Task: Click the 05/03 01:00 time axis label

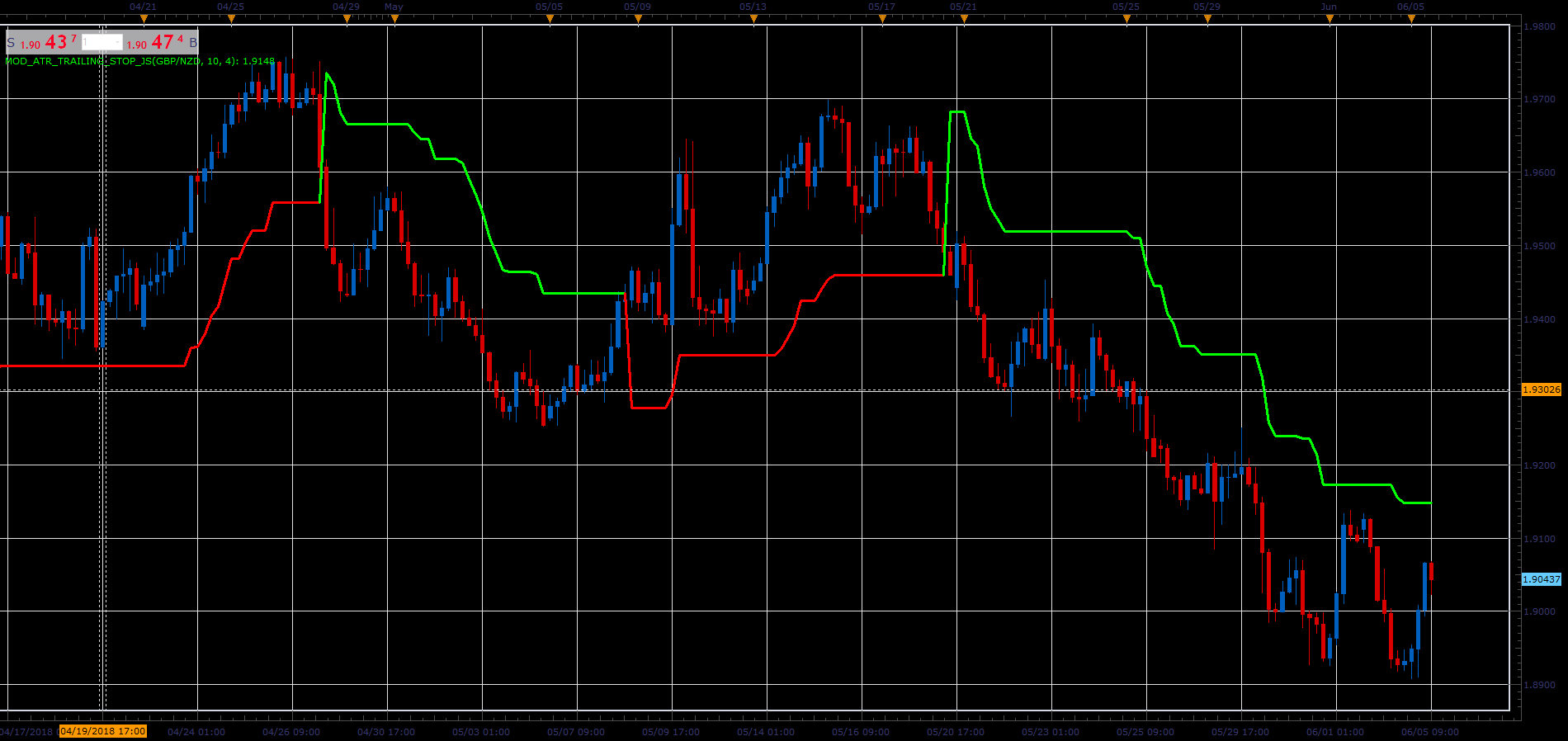Action: (481, 732)
